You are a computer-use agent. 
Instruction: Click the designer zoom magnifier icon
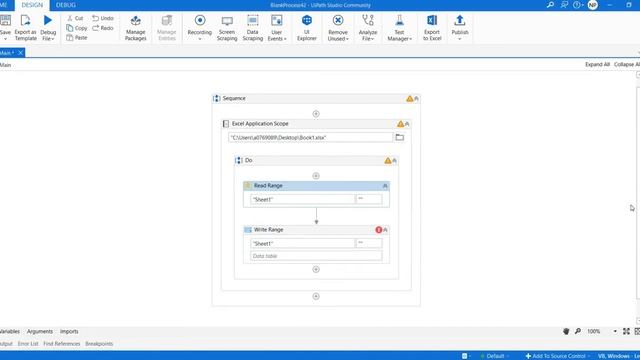point(578,331)
